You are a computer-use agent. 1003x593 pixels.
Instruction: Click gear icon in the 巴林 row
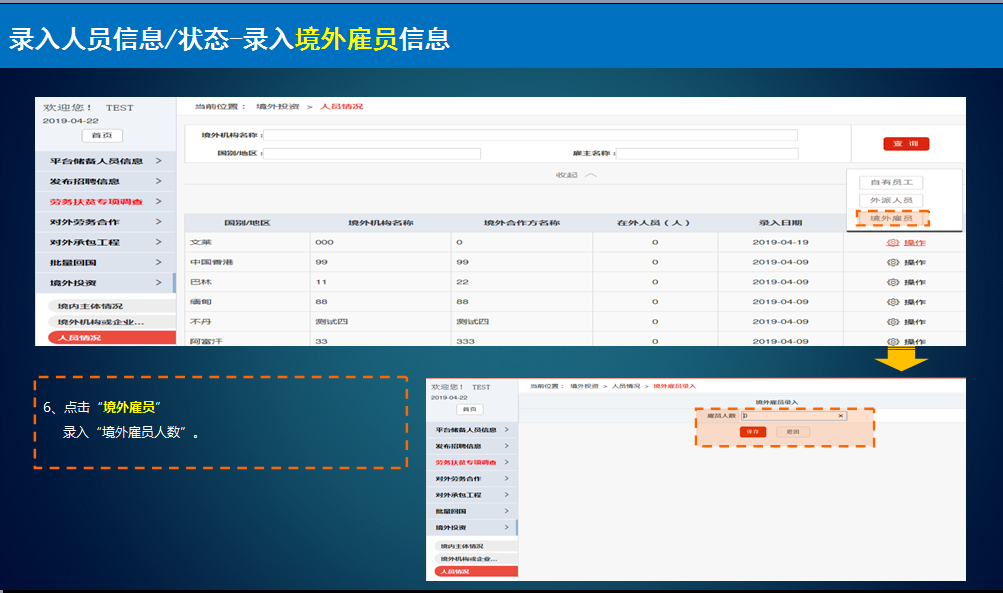pos(892,282)
